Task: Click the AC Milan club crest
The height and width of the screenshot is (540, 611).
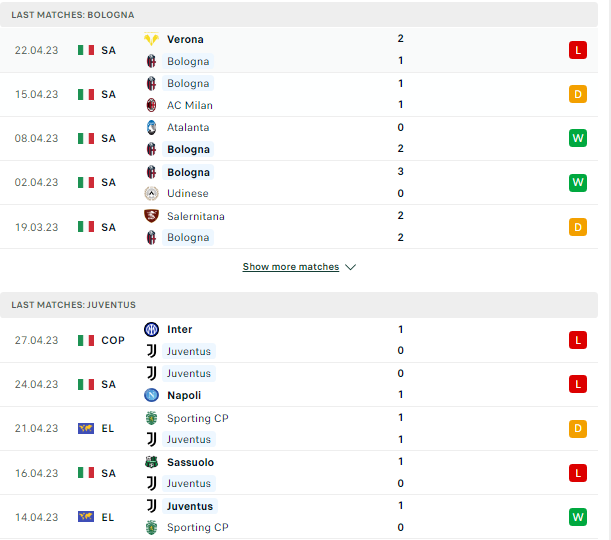Action: (x=151, y=105)
